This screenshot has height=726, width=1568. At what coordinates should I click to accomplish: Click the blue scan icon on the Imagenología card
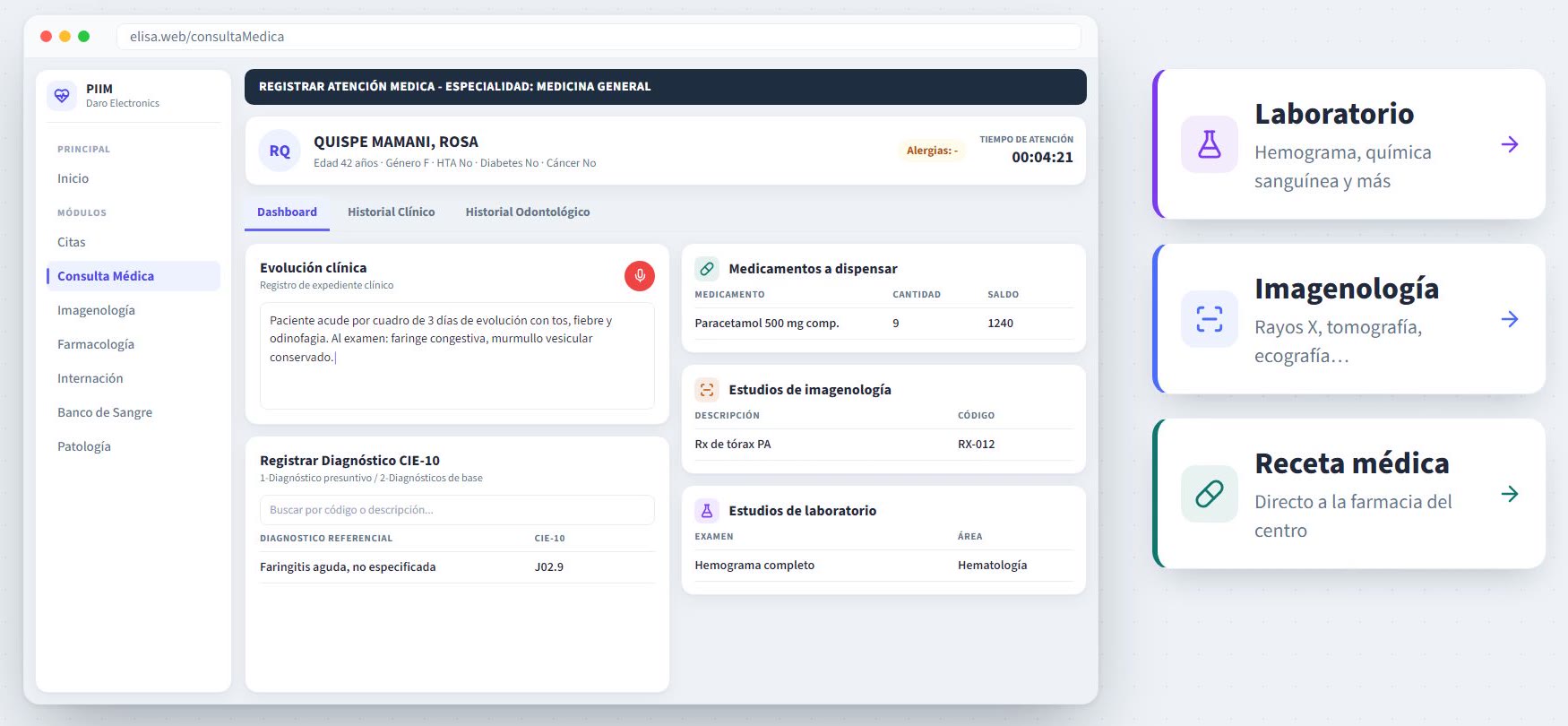click(1210, 319)
